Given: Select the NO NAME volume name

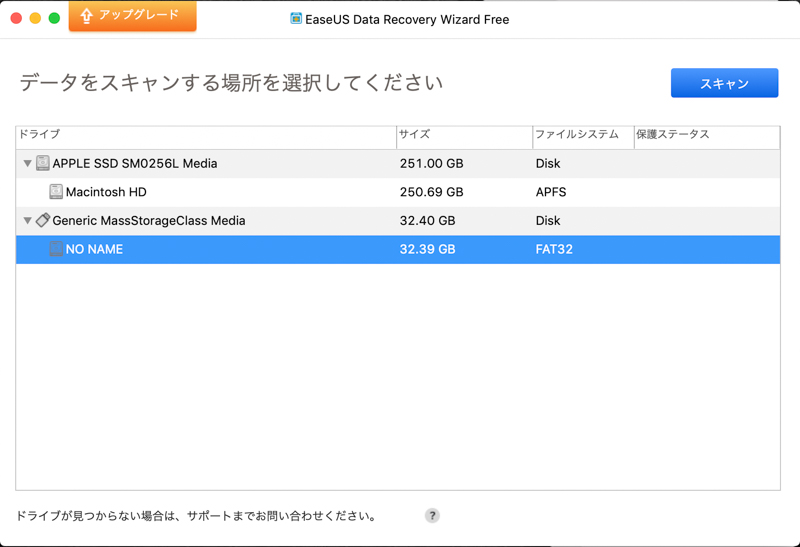Looking at the screenshot, I should tap(94, 249).
